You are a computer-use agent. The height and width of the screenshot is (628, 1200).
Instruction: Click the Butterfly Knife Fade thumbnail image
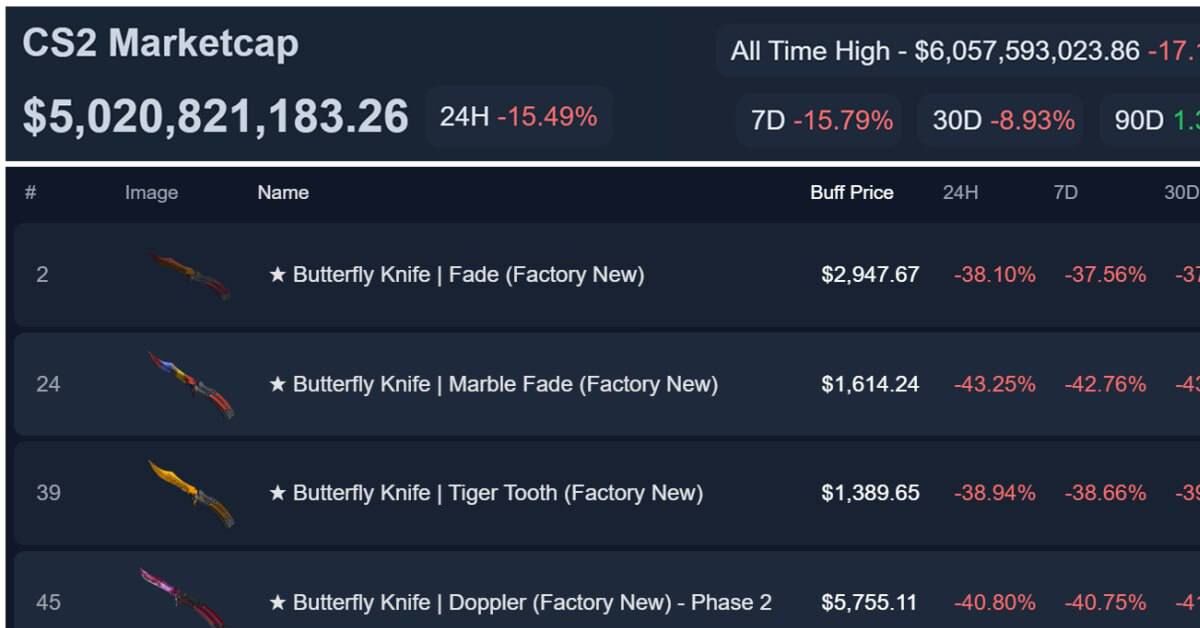(x=190, y=275)
